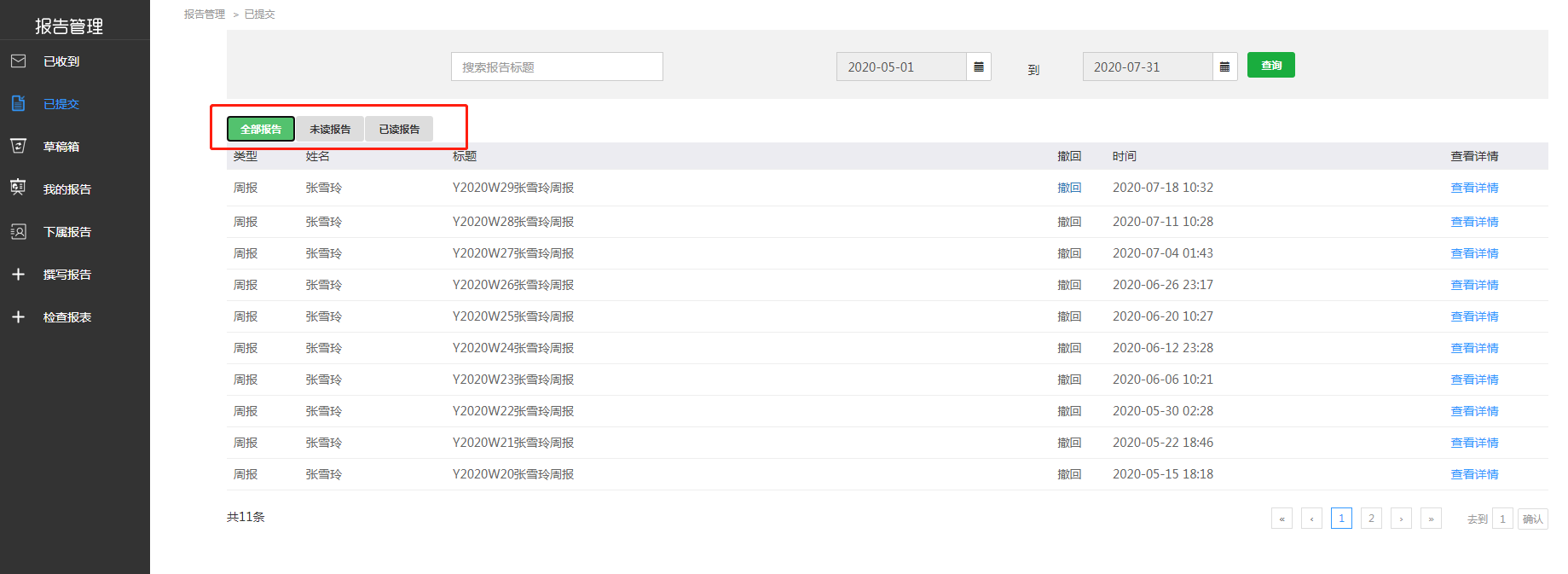
Task: Click 撤回 for report Y2020W27
Action: point(1069,253)
